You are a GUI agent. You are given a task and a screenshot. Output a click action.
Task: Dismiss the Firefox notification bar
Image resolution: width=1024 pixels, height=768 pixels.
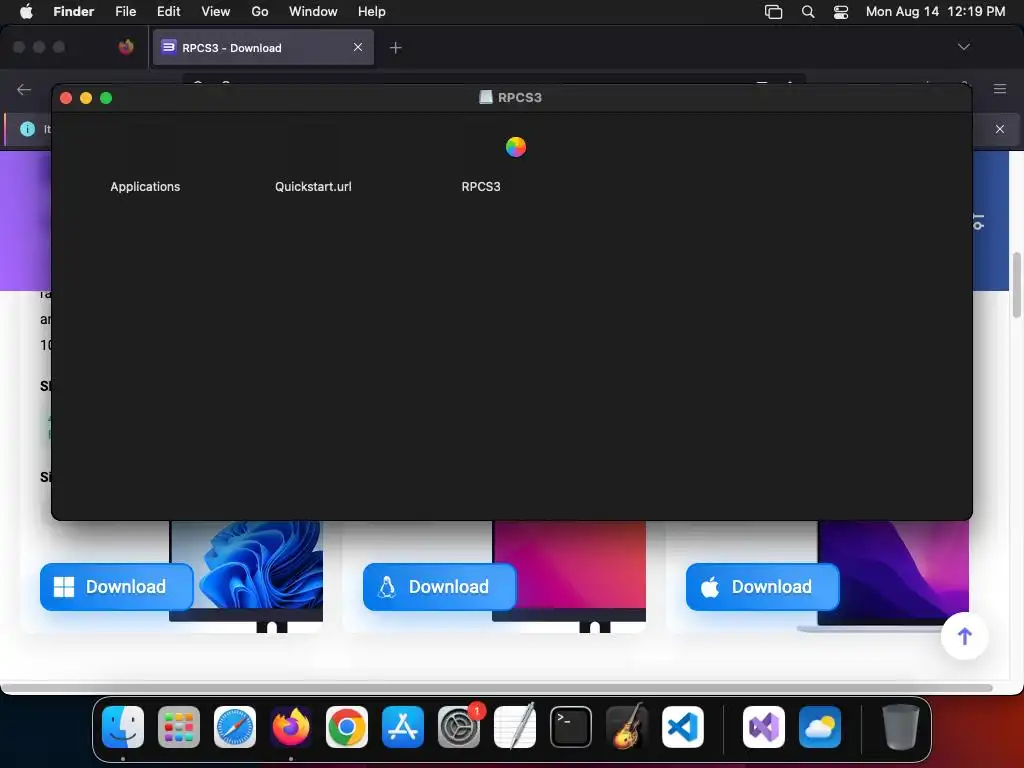[1000, 129]
